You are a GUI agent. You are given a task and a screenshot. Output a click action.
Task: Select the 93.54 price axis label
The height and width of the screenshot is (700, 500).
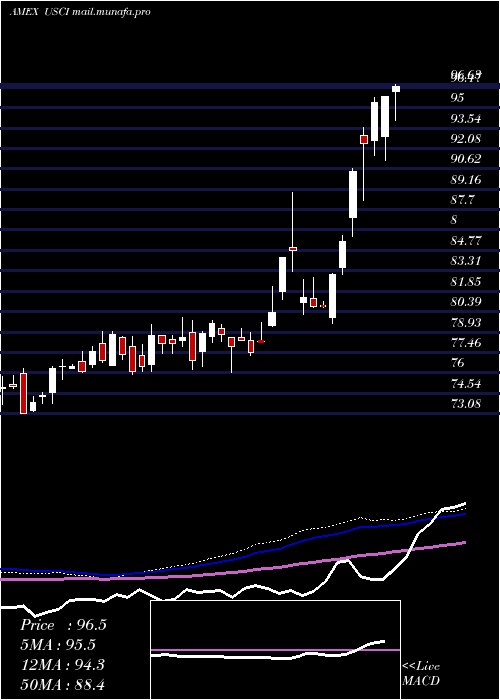pyautogui.click(x=466, y=118)
